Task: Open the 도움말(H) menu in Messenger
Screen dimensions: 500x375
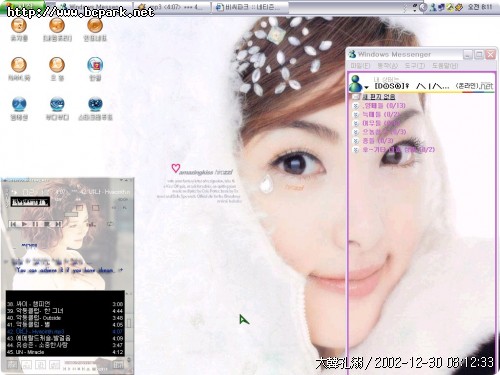Action: (x=445, y=66)
